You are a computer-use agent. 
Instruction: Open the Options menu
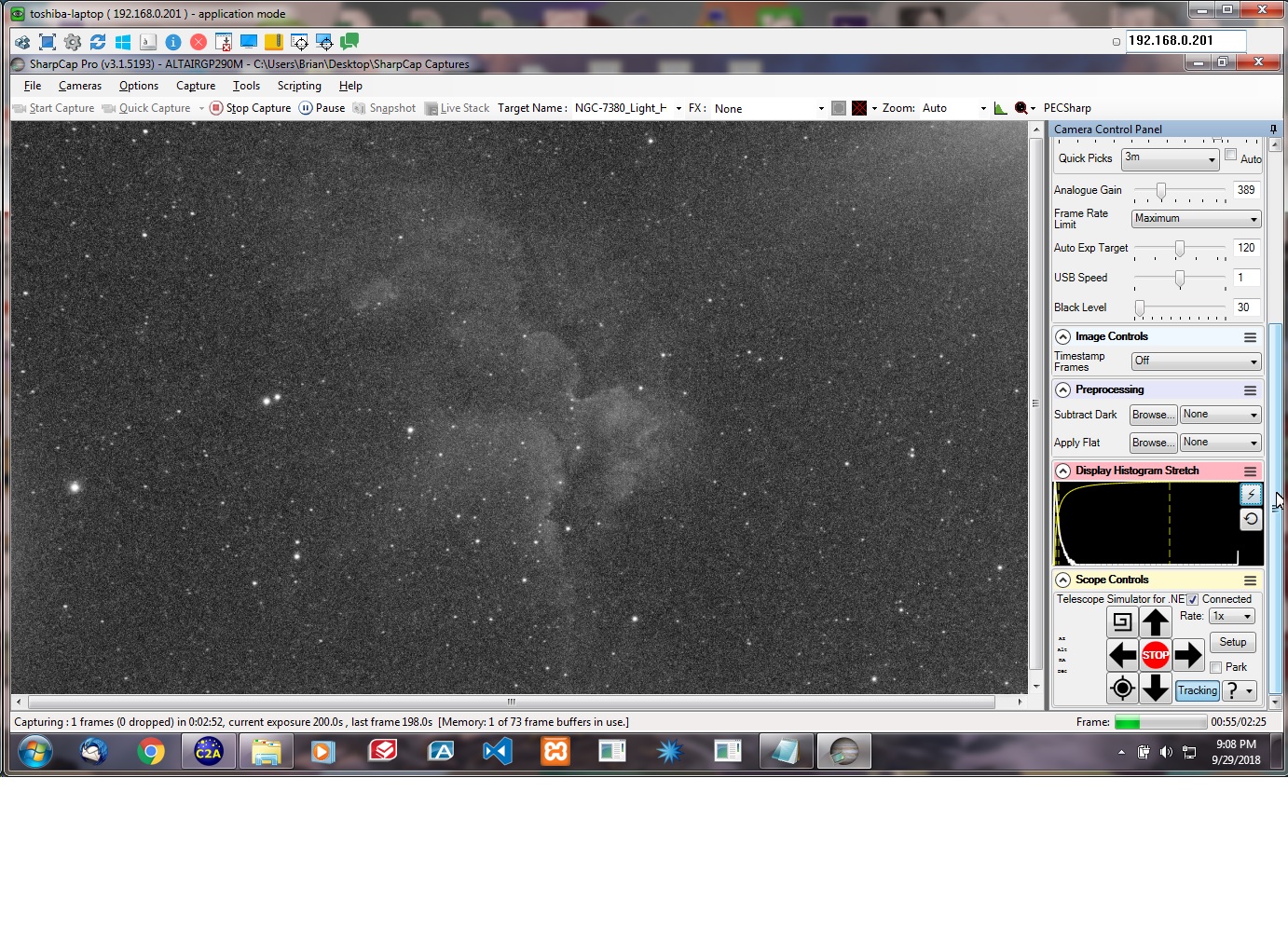(139, 86)
